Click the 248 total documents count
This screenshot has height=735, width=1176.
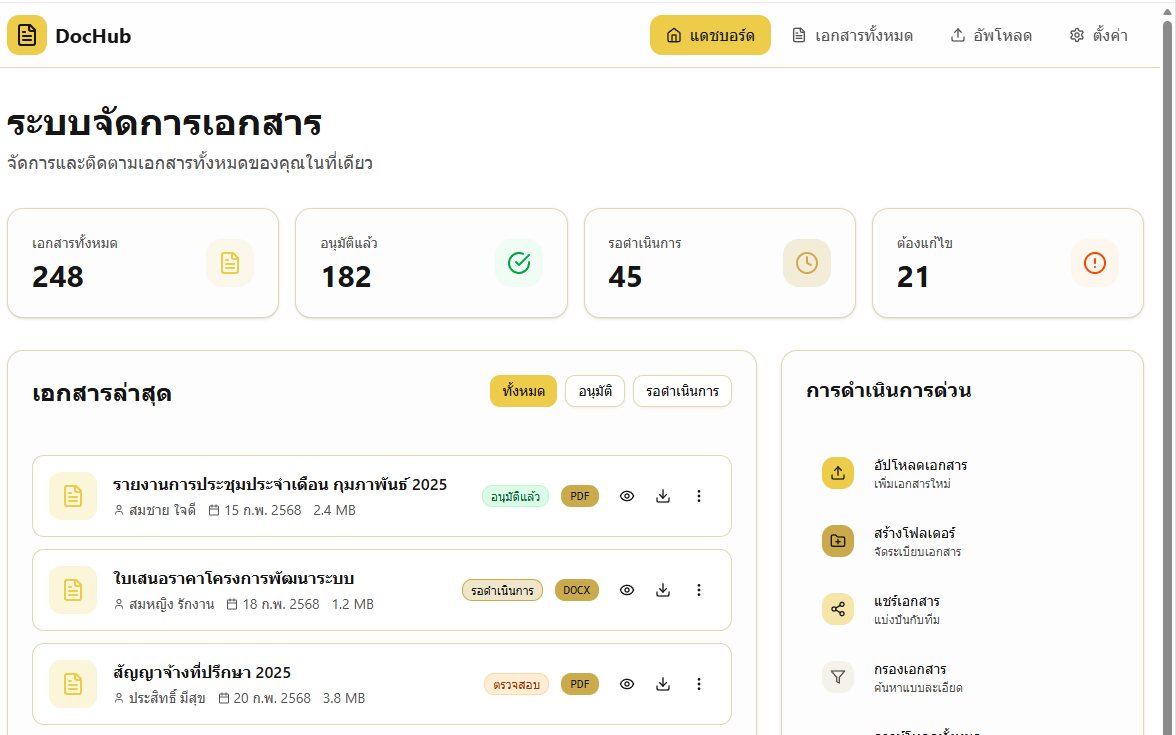pyautogui.click(x=58, y=277)
